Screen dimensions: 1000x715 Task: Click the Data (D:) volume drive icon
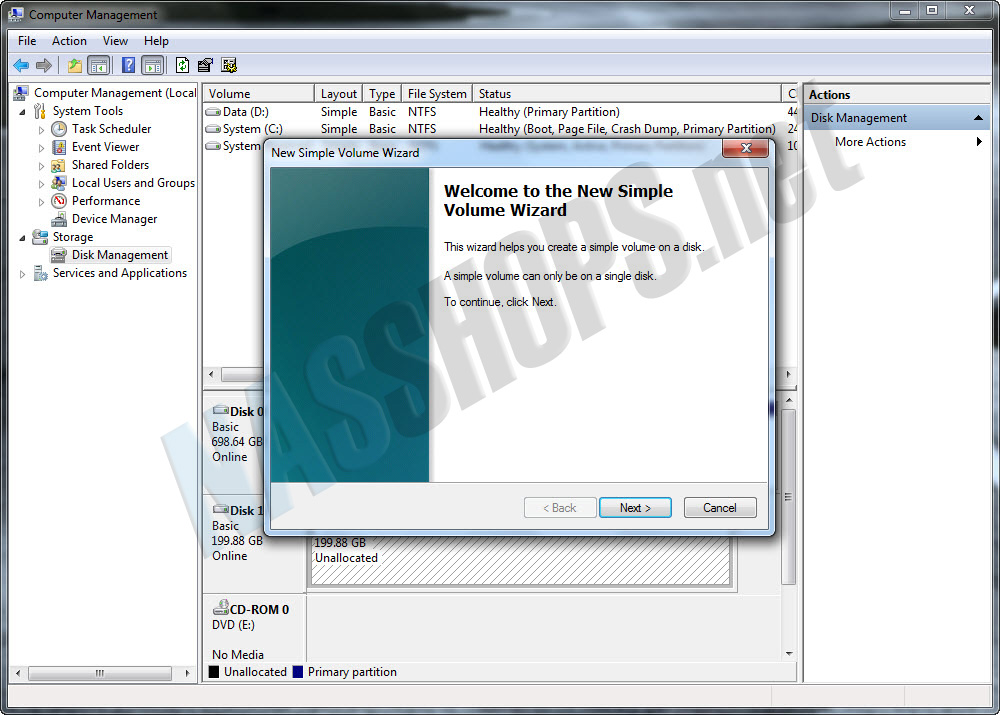(213, 112)
